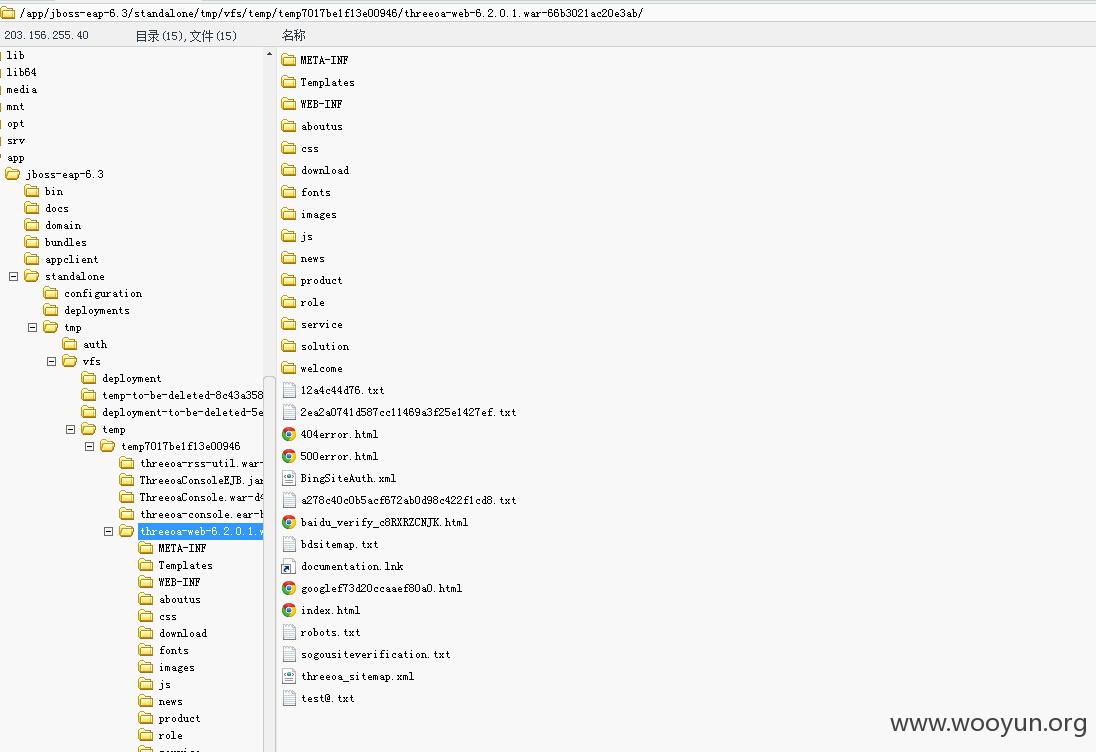Select 2ea2a0741d587cc11469a3f25e1427ef.txt file name
Image resolution: width=1096 pixels, height=752 pixels.
pos(408,412)
